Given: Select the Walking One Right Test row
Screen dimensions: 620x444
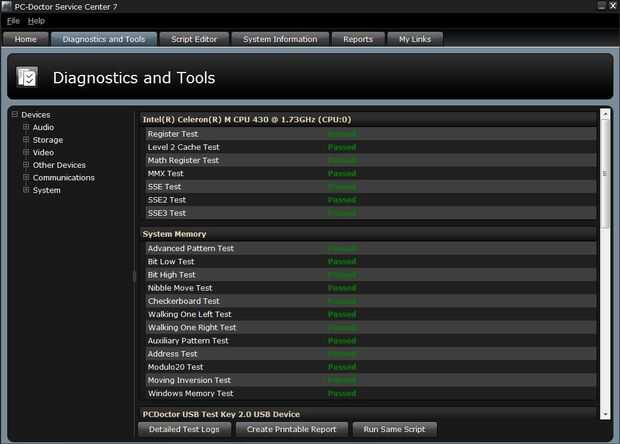Looking at the screenshot, I should click(370, 327).
